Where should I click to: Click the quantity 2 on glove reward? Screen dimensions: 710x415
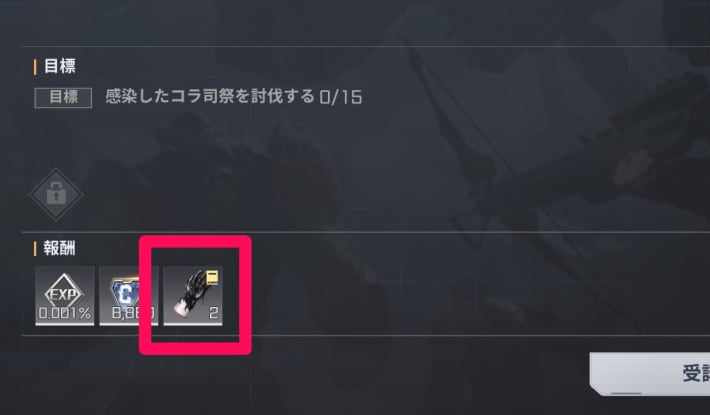coord(214,313)
